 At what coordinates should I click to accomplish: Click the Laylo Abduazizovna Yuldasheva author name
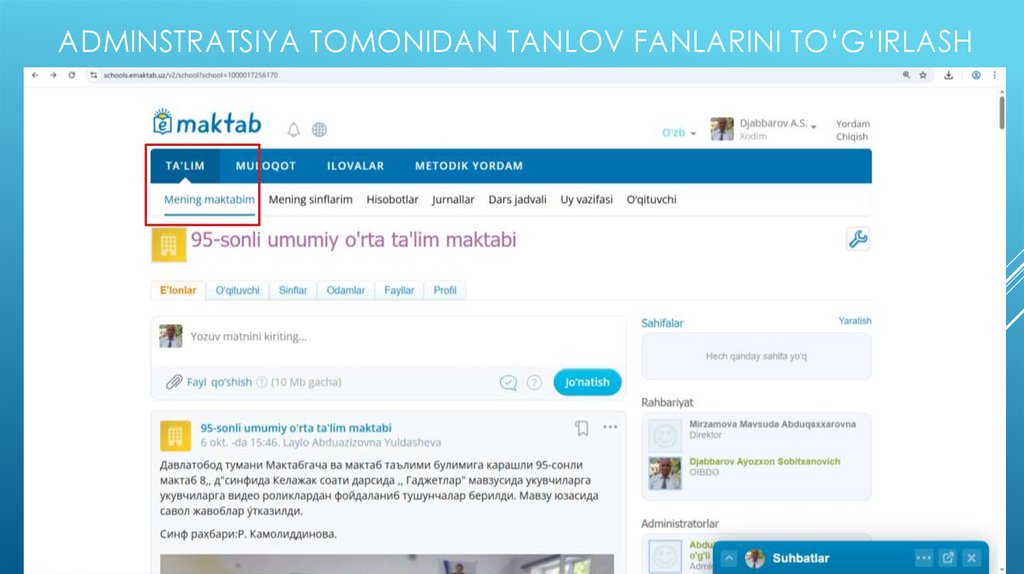pyautogui.click(x=361, y=442)
